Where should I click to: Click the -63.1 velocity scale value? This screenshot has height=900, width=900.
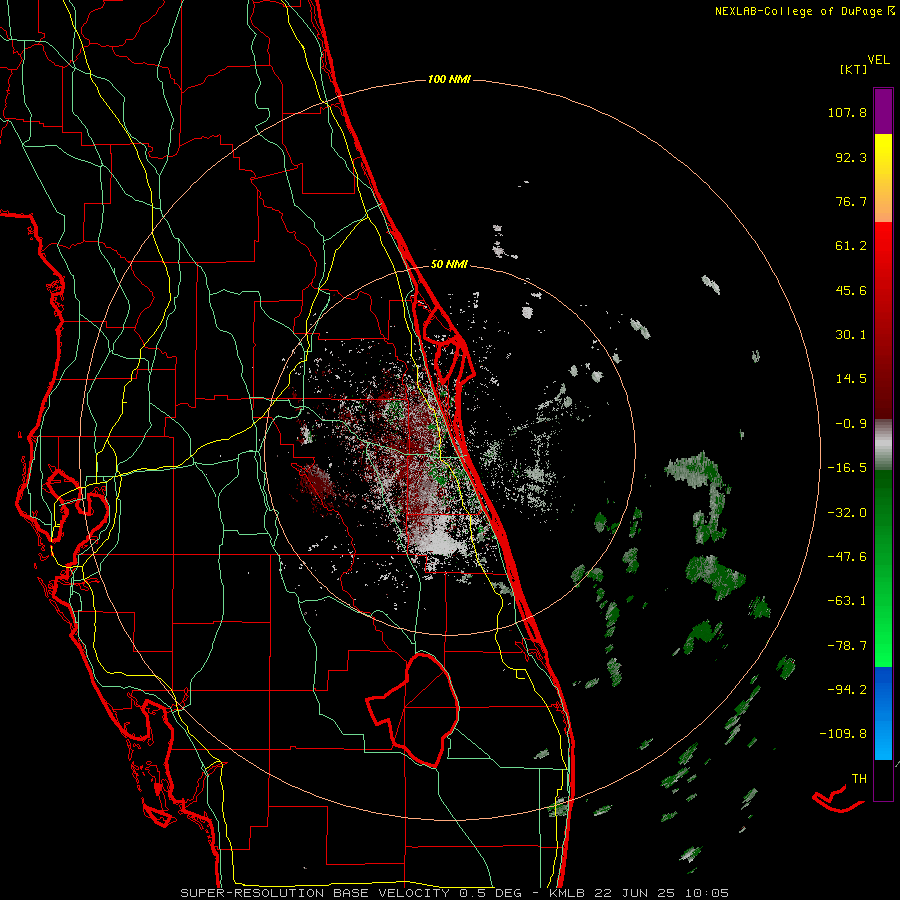(x=847, y=601)
